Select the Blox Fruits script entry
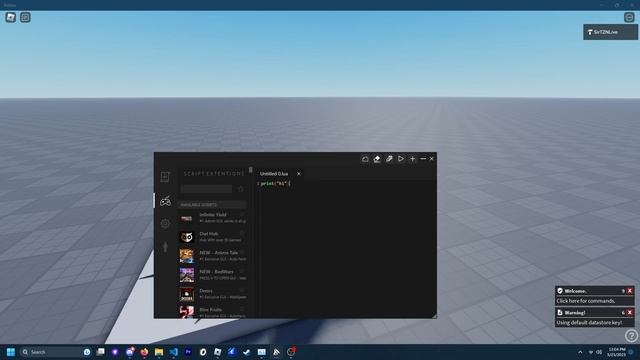Image resolution: width=640 pixels, height=360 pixels. (x=212, y=312)
